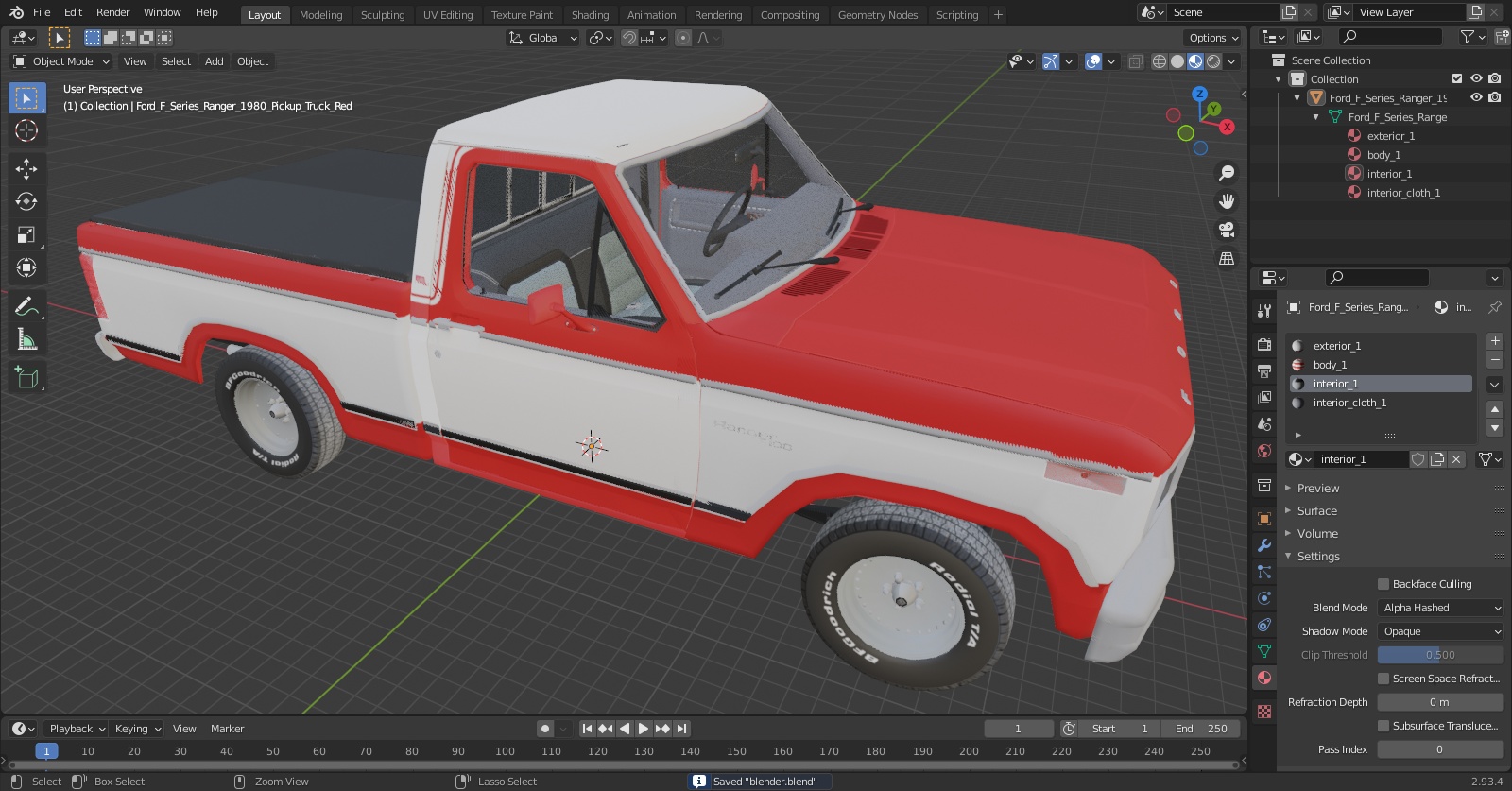Open View Layer properties tab
This screenshot has width=1512, height=791.
[1264, 398]
